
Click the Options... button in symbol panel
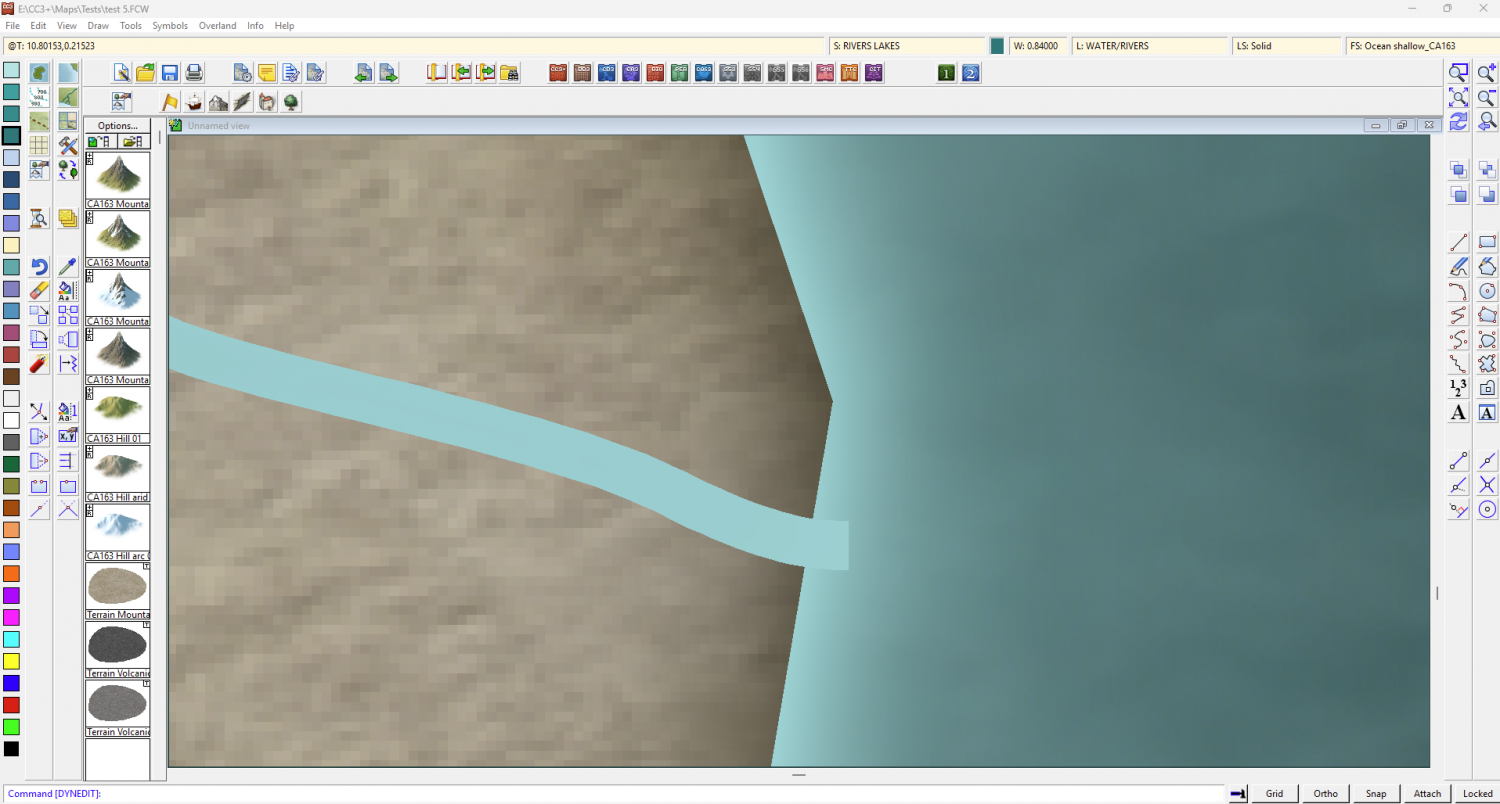pos(118,126)
